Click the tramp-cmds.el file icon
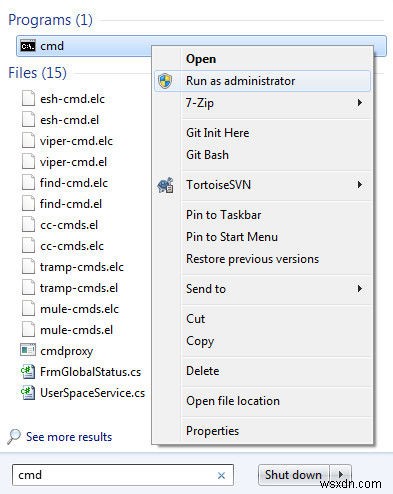This screenshot has height=494, width=393. (x=28, y=288)
